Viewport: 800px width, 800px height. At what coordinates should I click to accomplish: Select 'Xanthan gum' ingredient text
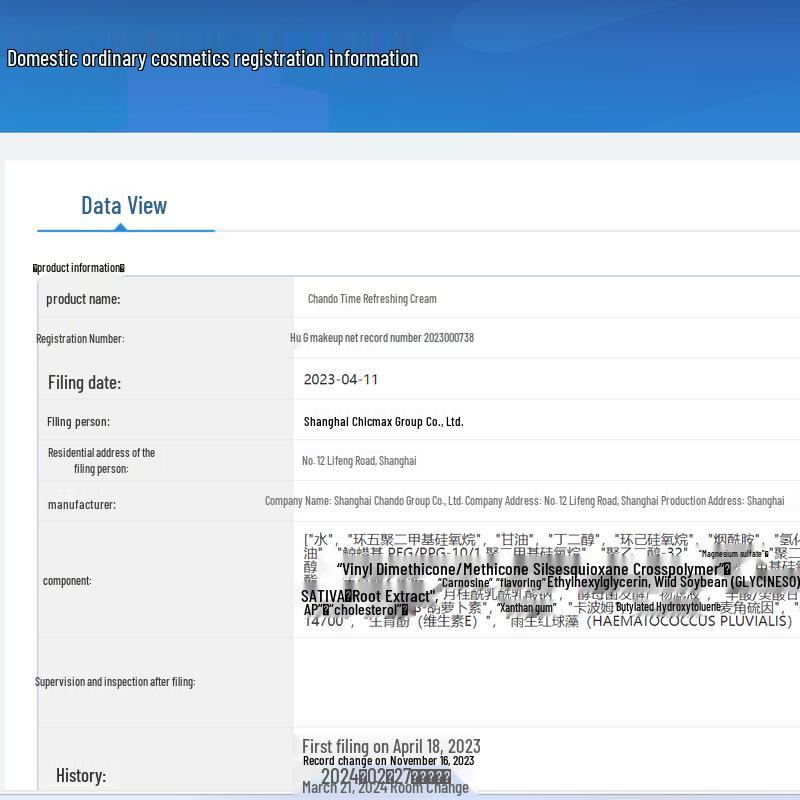527,608
